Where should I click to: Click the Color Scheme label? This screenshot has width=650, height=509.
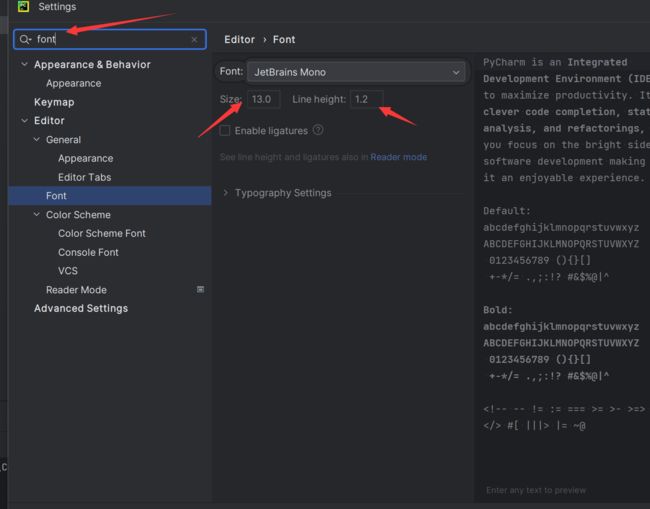[x=78, y=215]
